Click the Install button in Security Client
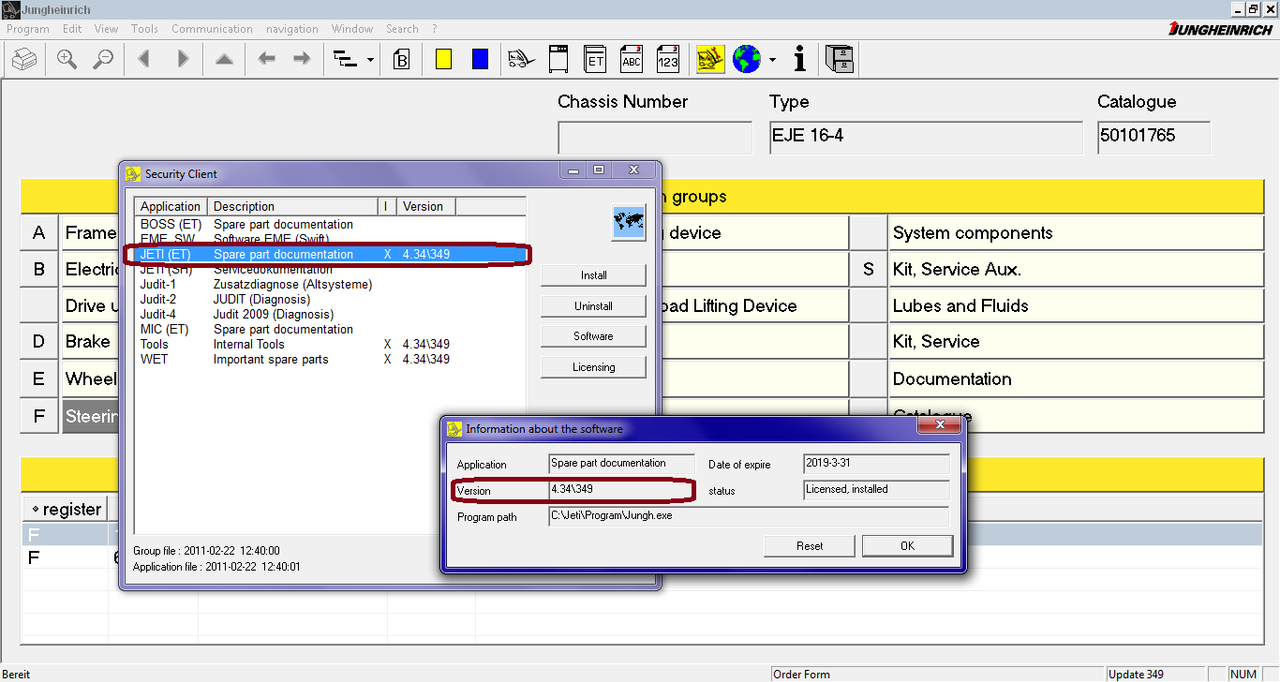1280x682 pixels. click(594, 275)
